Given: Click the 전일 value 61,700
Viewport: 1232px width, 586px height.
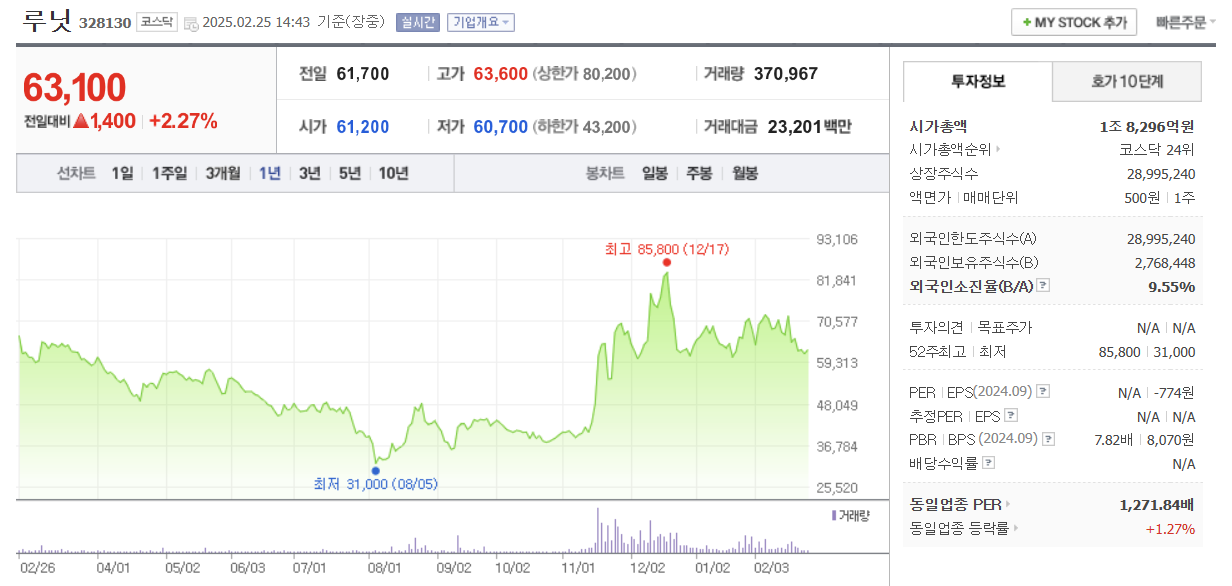Looking at the screenshot, I should click(x=363, y=73).
